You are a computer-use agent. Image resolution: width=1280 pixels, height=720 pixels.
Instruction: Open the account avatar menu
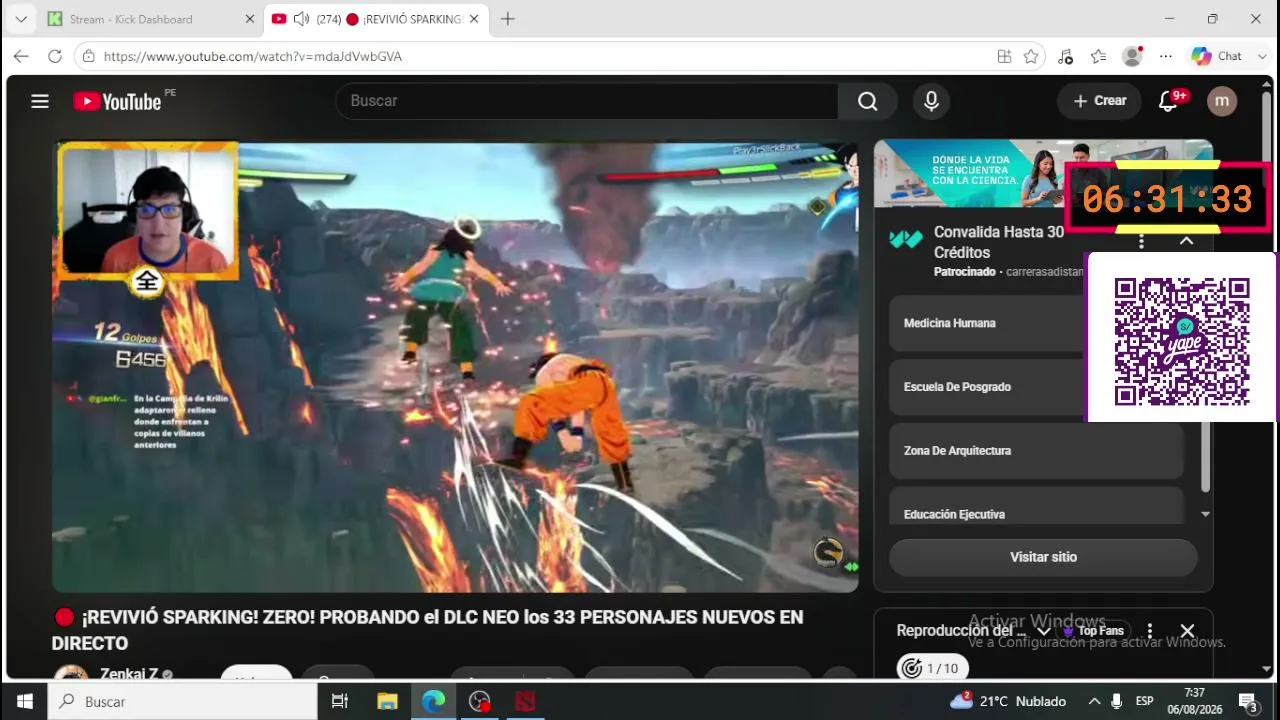pos(1222,101)
